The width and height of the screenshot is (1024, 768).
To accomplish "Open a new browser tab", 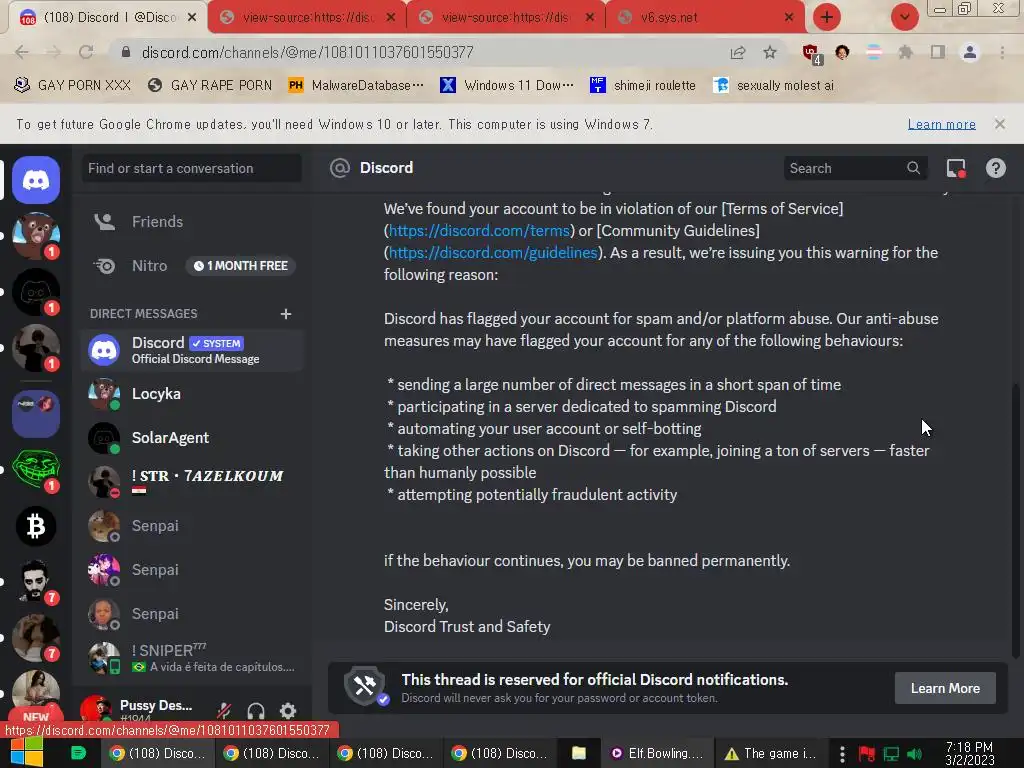I will pyautogui.click(x=827, y=18).
